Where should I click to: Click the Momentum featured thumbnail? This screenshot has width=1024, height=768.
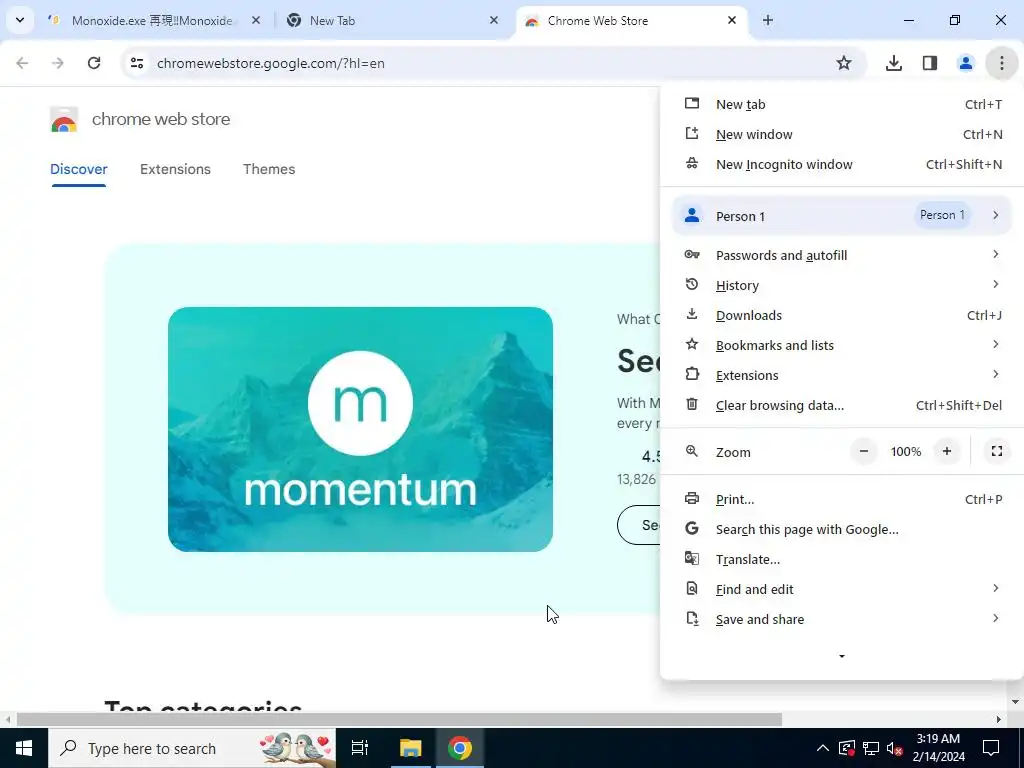pos(360,429)
